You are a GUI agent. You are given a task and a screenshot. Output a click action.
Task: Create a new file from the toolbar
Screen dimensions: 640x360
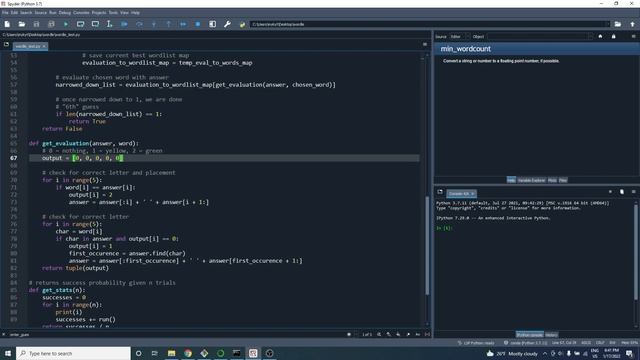tap(7, 24)
